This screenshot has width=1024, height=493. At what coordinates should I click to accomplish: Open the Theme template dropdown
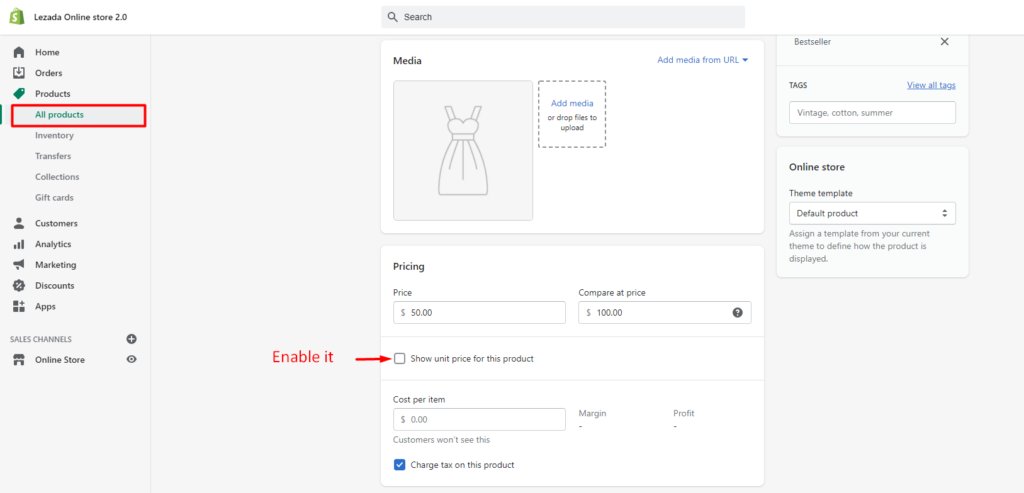click(x=872, y=214)
